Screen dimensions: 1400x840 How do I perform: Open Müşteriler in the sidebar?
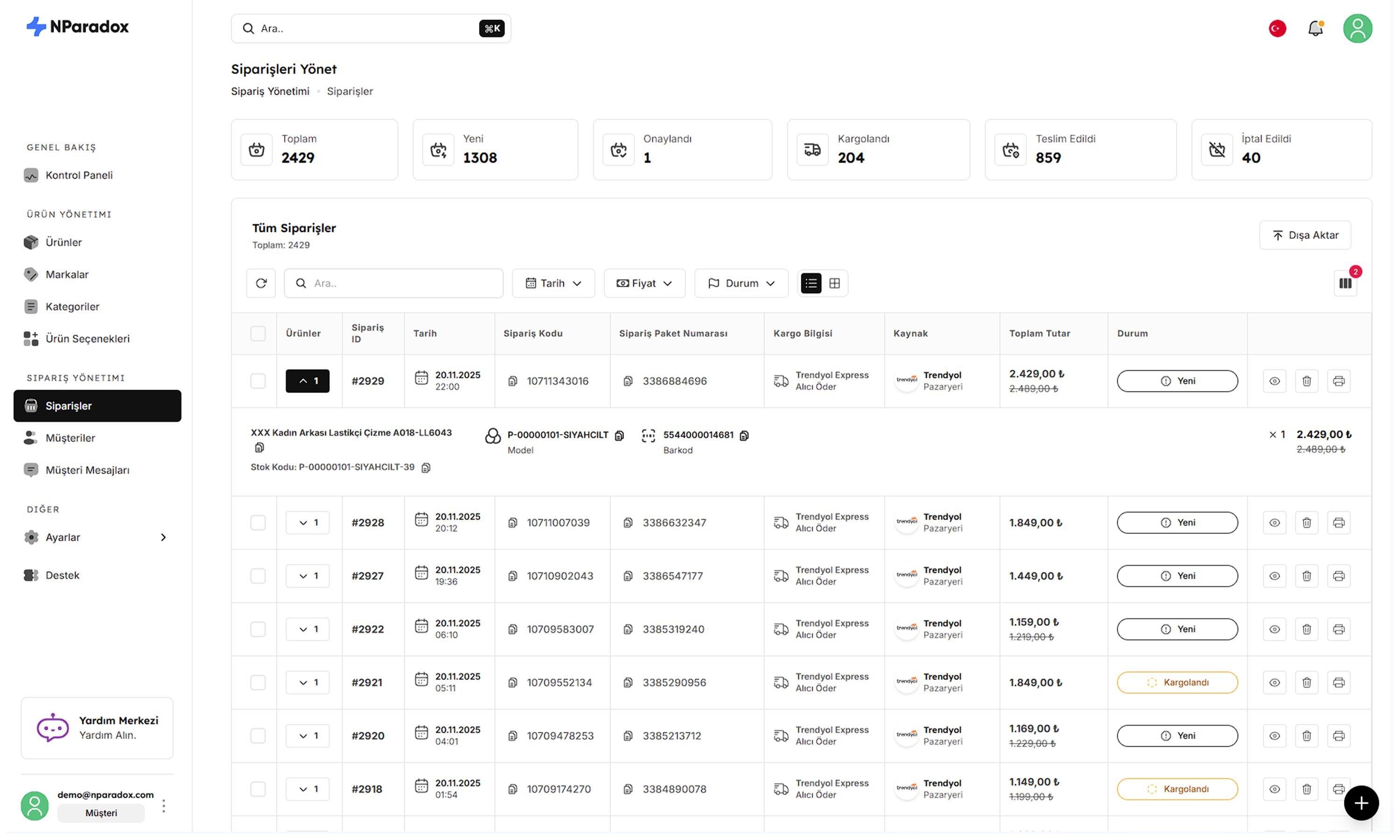(x=70, y=438)
